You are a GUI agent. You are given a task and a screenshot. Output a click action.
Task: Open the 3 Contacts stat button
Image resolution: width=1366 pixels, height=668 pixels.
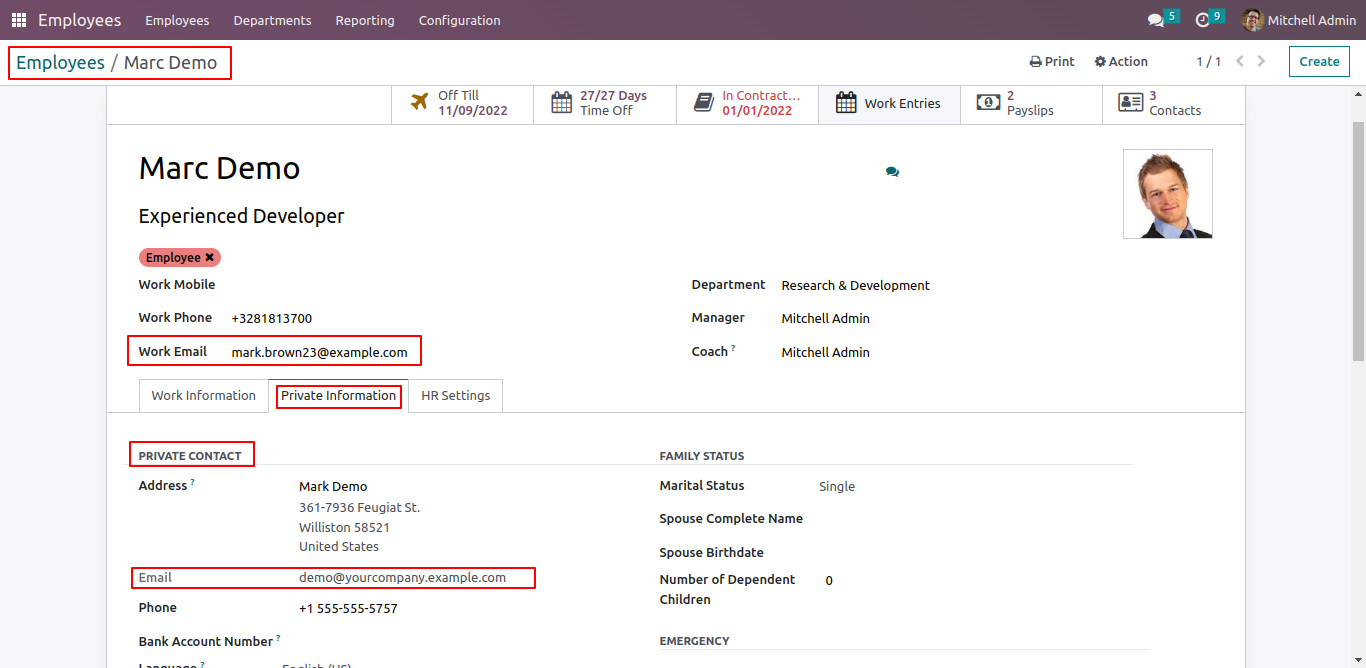coord(1174,103)
